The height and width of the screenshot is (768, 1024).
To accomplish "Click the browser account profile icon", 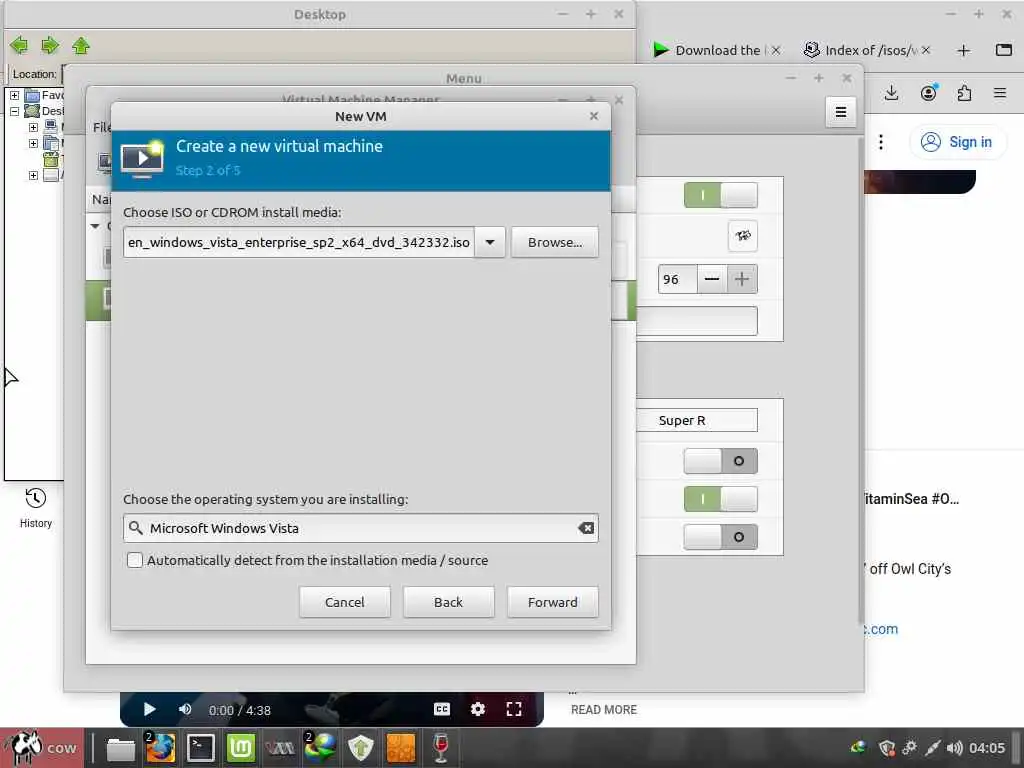I will click(929, 93).
